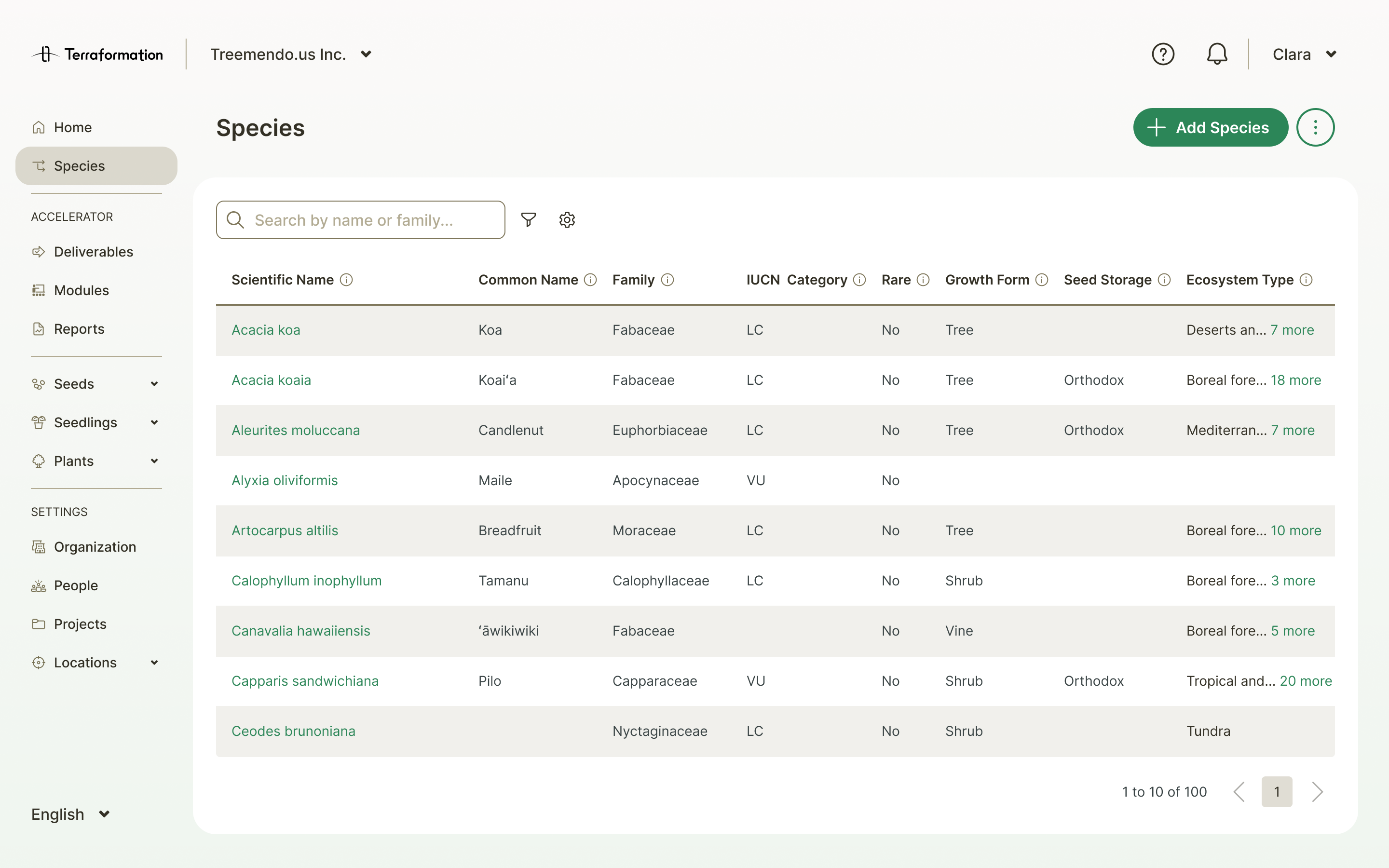Click the help question mark icon
Screen dimensions: 1389x868
pyautogui.click(x=1163, y=54)
